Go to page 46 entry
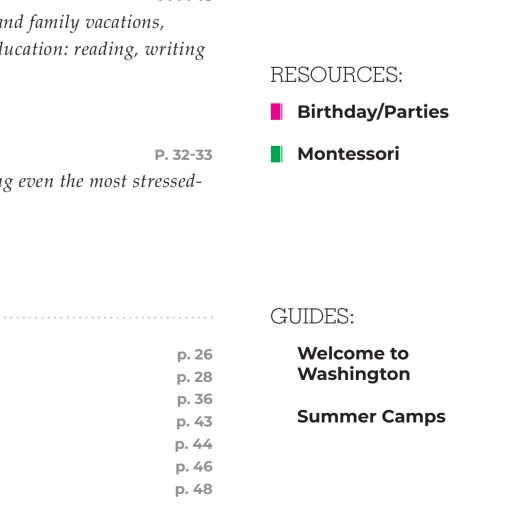Screen dimensions: 512x512 point(194,467)
